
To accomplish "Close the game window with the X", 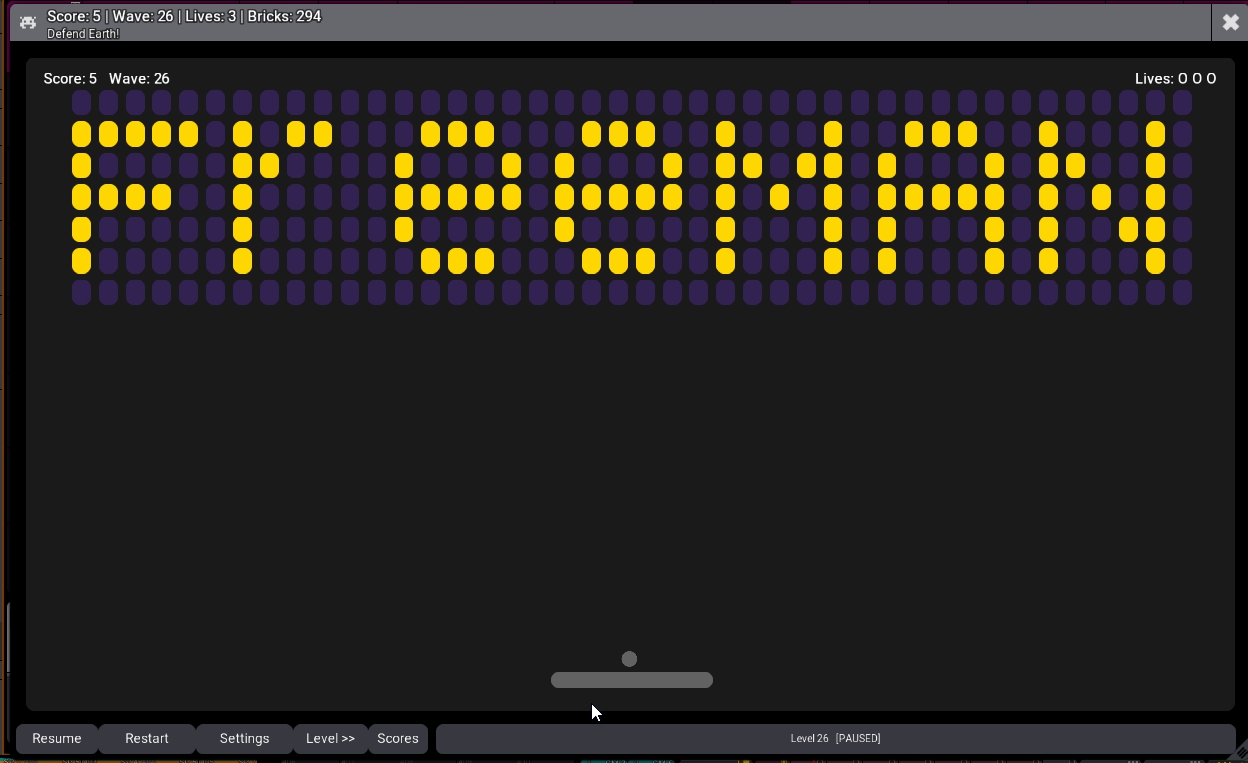I will (x=1230, y=22).
